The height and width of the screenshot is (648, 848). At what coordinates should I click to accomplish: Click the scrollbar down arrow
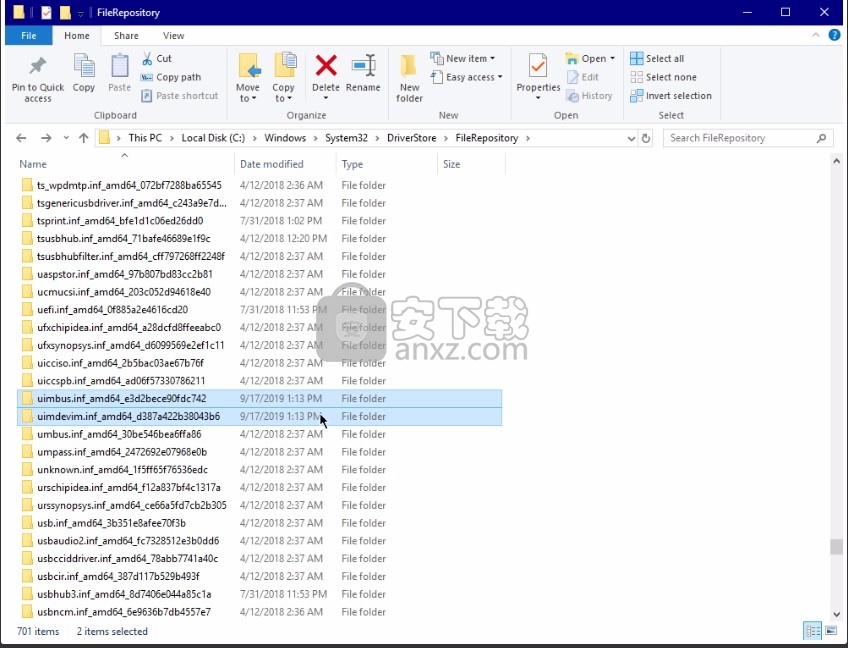pos(836,614)
